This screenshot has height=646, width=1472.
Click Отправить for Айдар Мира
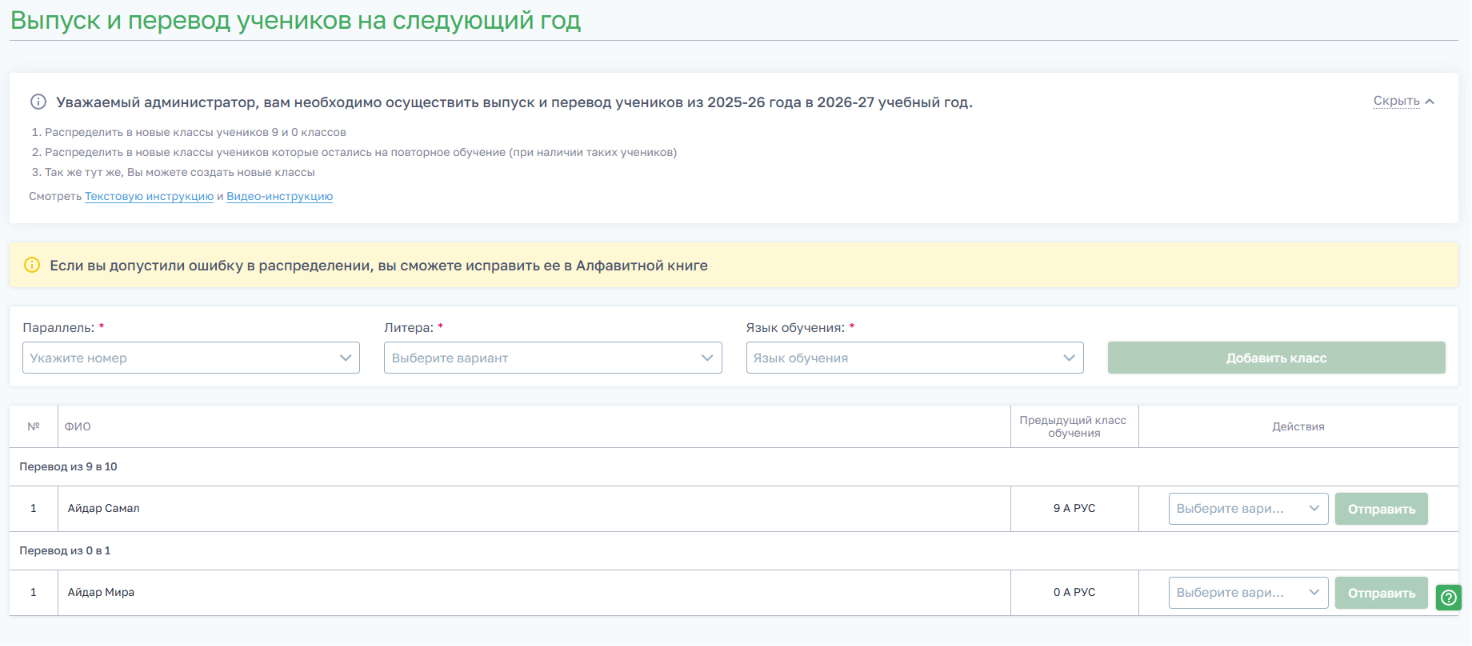pos(1382,593)
